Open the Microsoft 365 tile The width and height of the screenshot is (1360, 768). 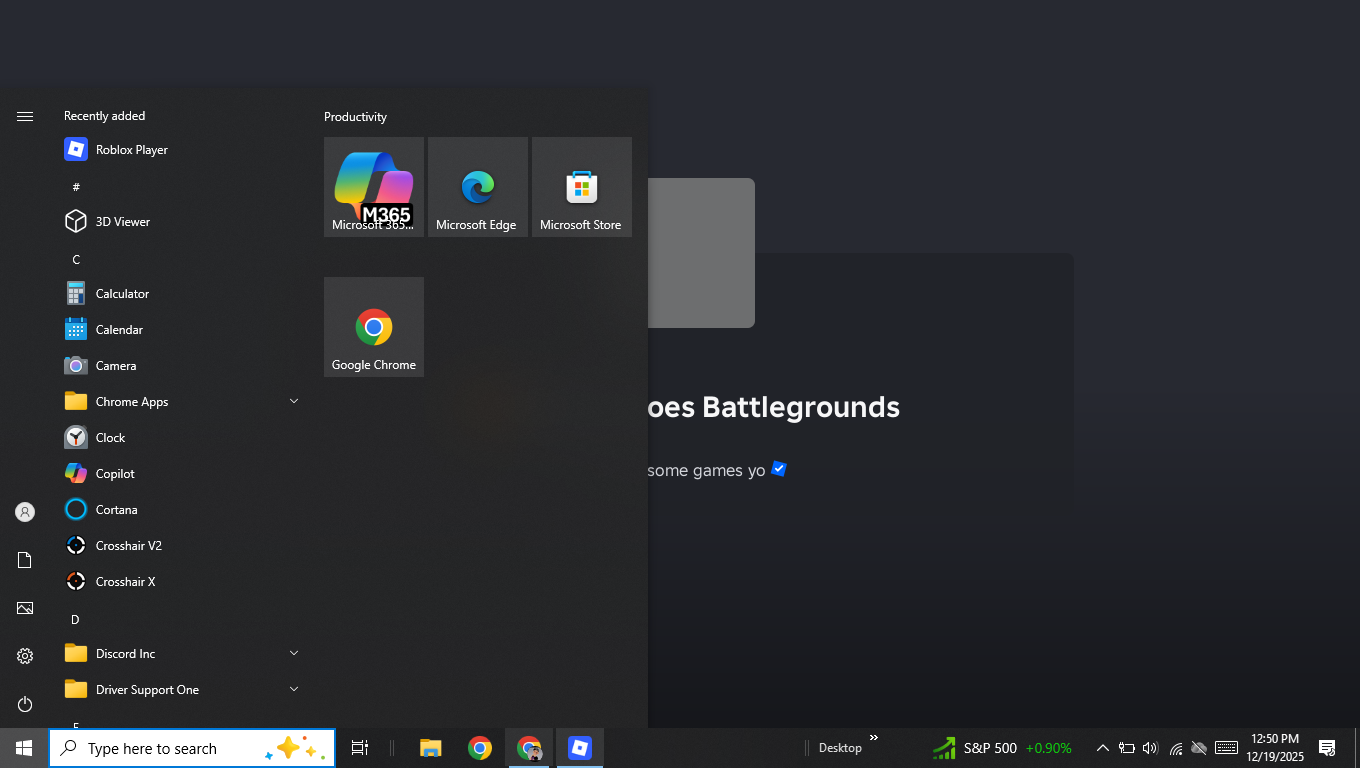point(374,187)
